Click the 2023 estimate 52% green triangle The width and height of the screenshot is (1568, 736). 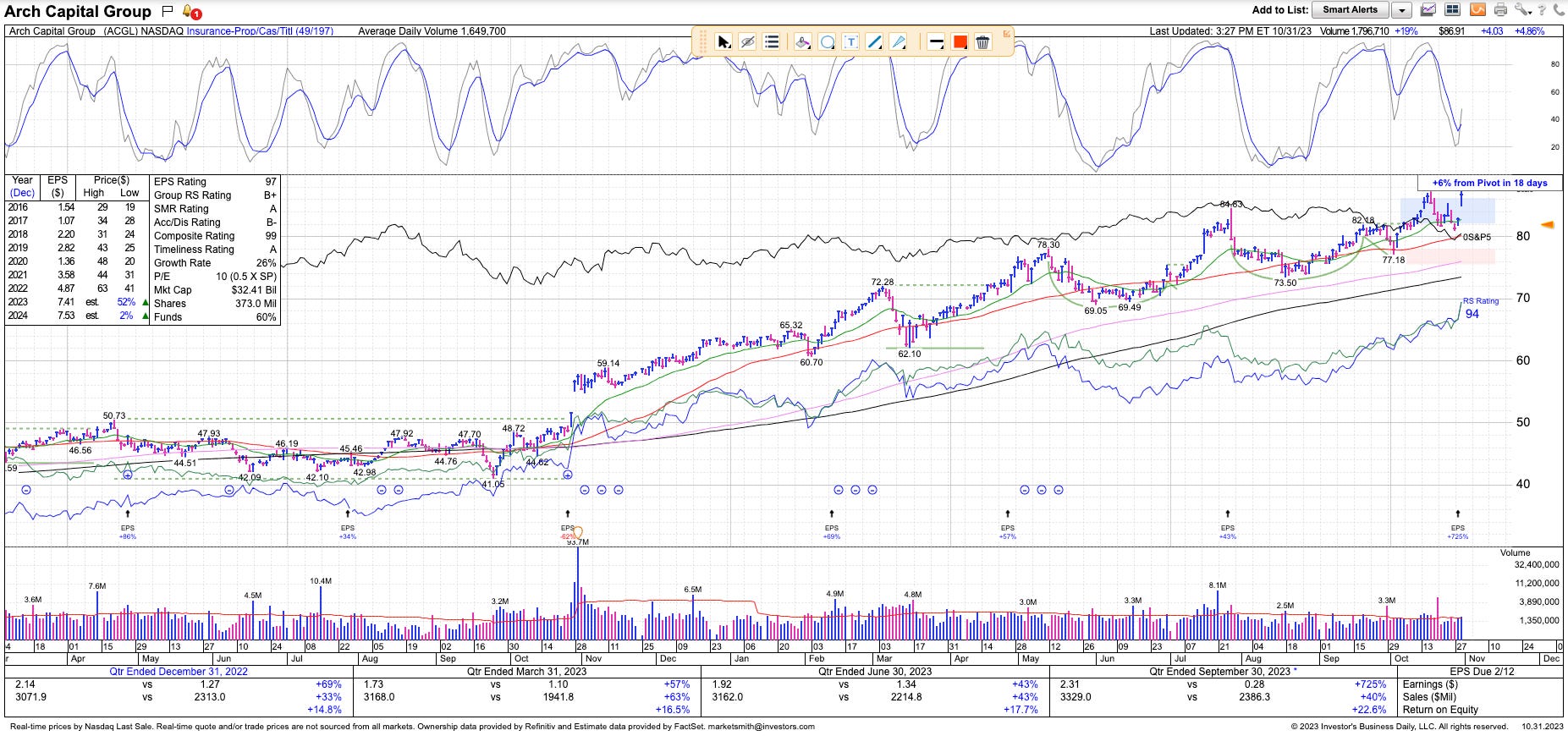tap(146, 302)
